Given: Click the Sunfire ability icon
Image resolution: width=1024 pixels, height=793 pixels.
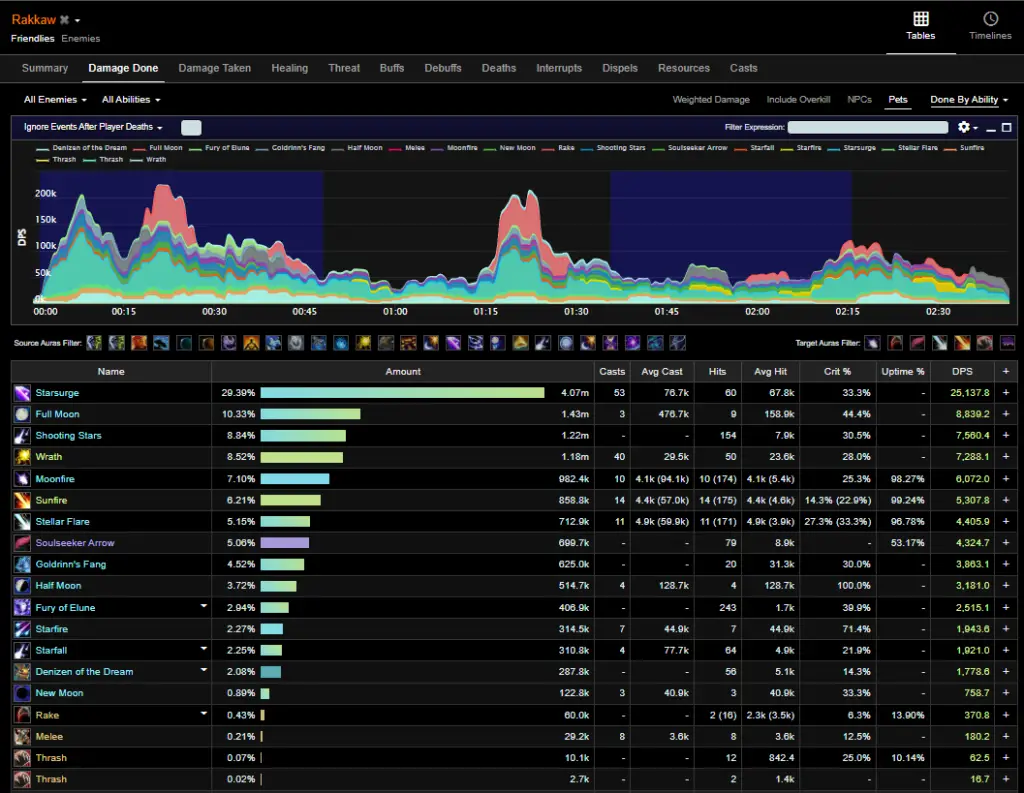Looking at the screenshot, I should (22, 500).
